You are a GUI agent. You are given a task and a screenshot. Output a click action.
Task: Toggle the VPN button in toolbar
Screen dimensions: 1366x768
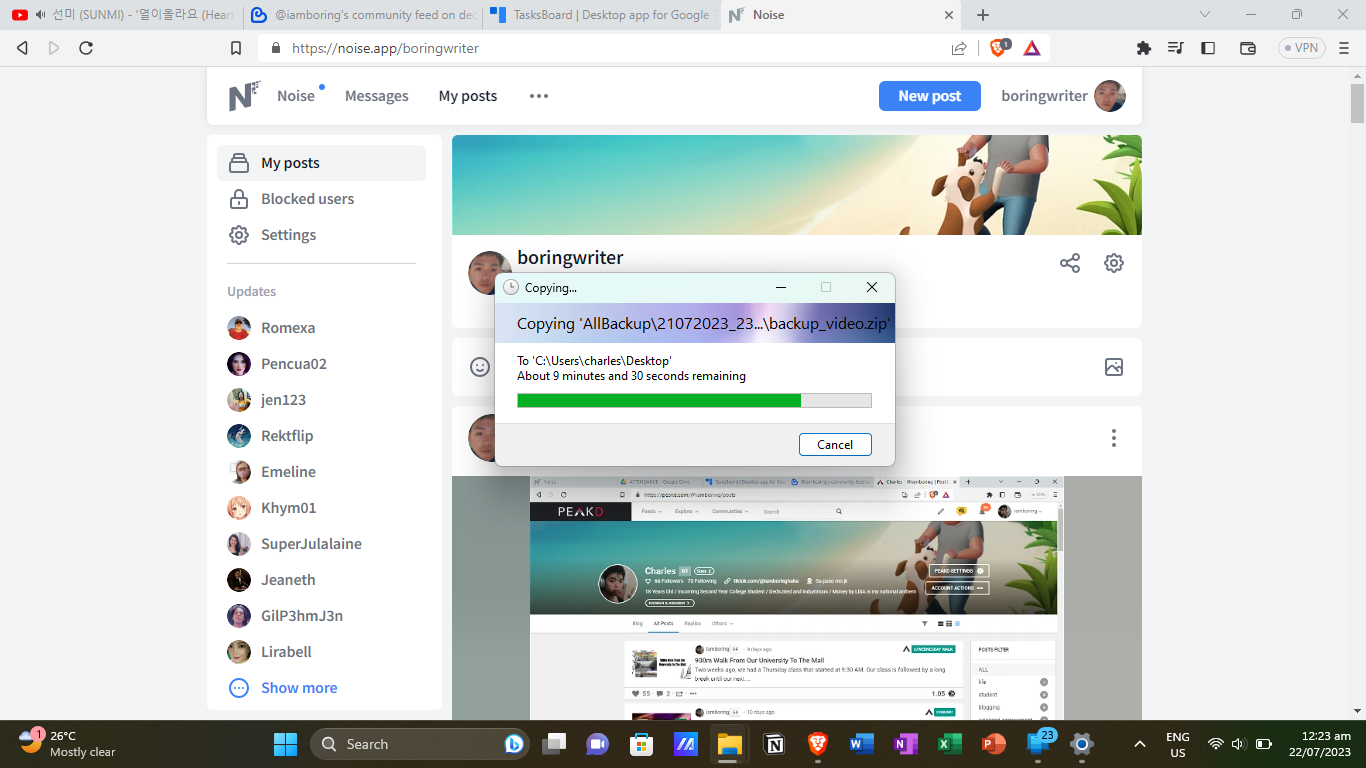[x=1300, y=48]
